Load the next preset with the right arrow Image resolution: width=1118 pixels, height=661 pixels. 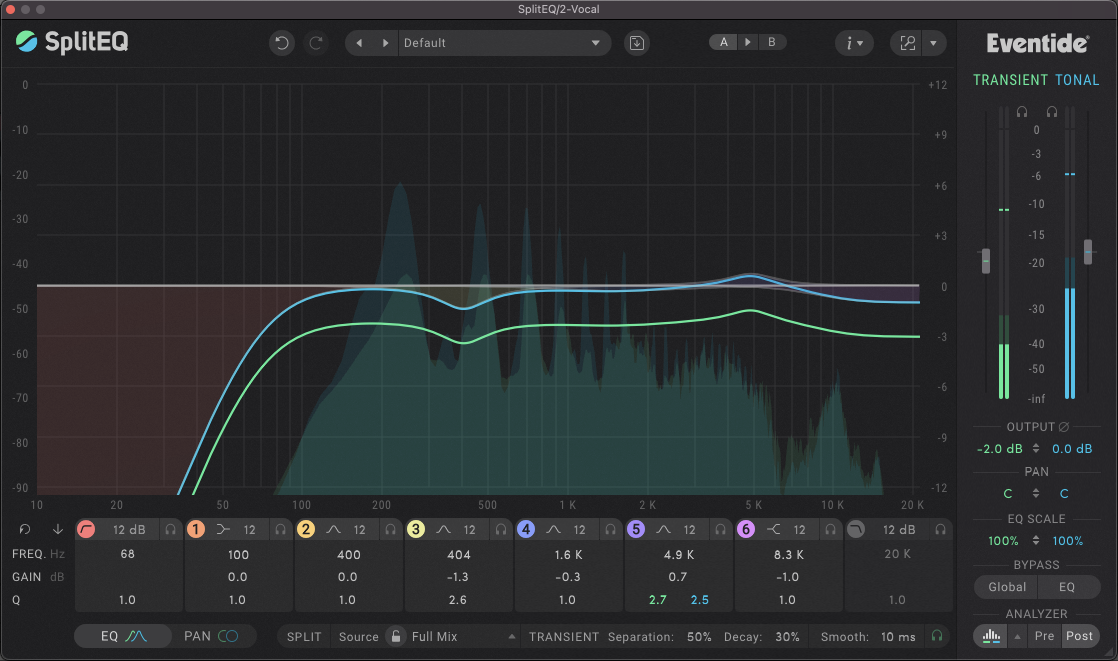[385, 43]
